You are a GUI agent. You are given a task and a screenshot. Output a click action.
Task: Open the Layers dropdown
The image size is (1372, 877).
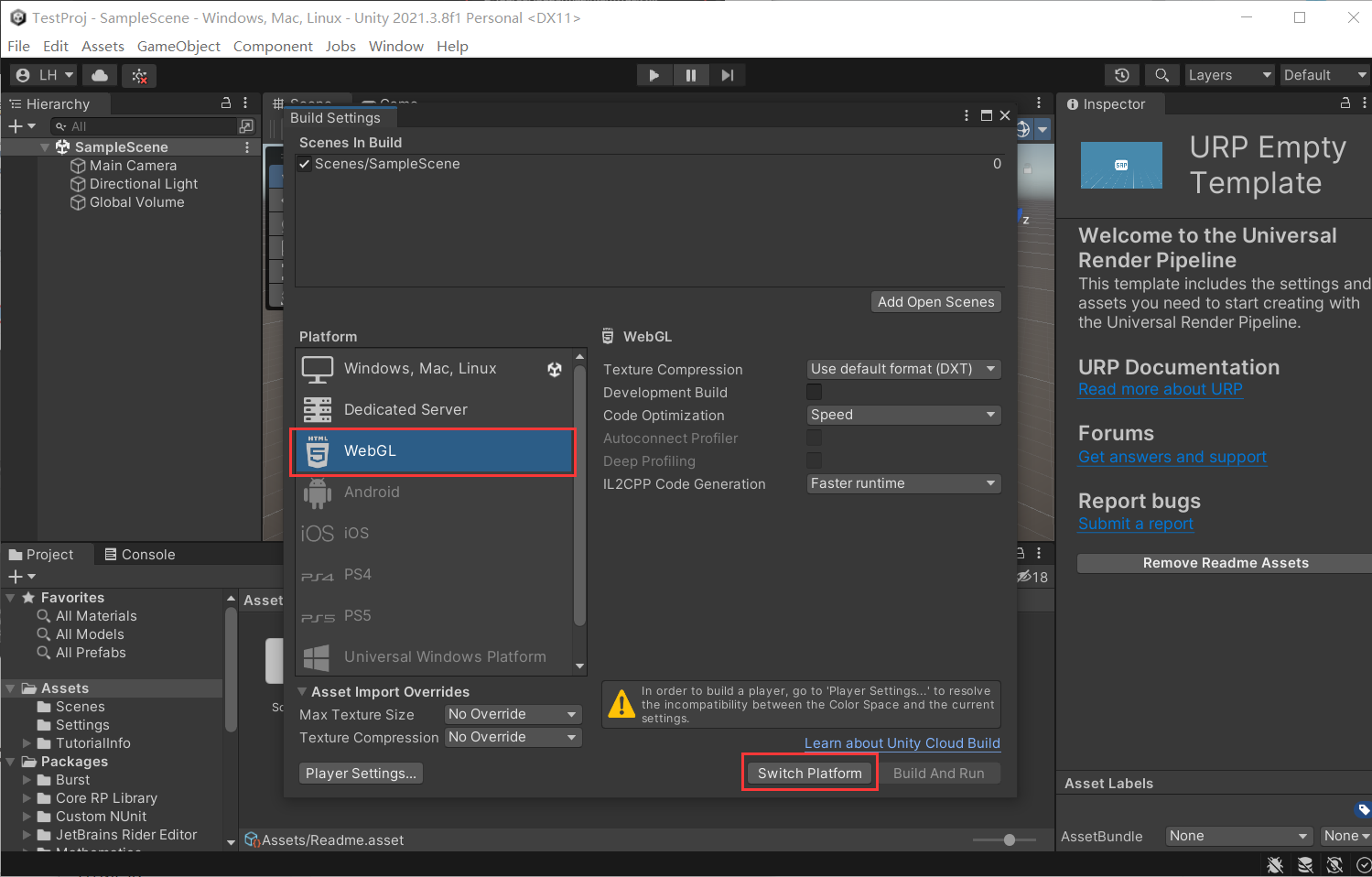tap(1229, 75)
